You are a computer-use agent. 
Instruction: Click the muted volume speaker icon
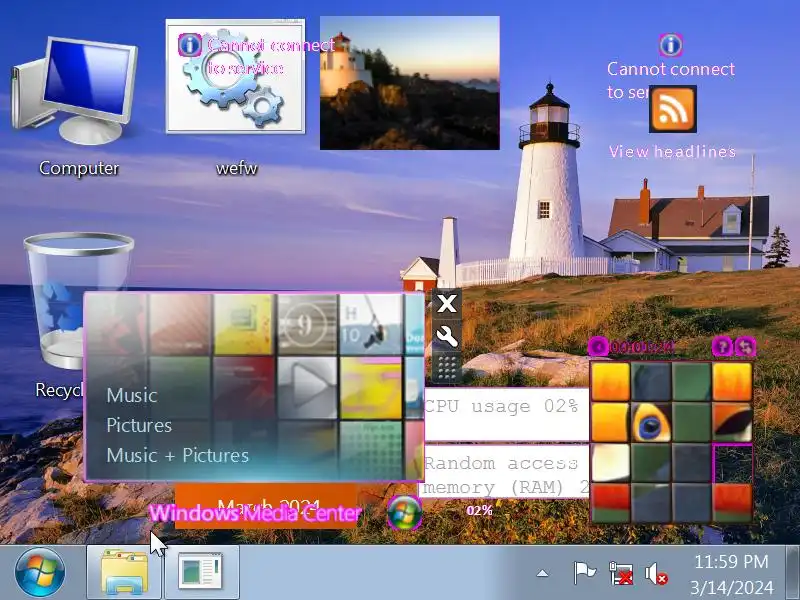656,573
